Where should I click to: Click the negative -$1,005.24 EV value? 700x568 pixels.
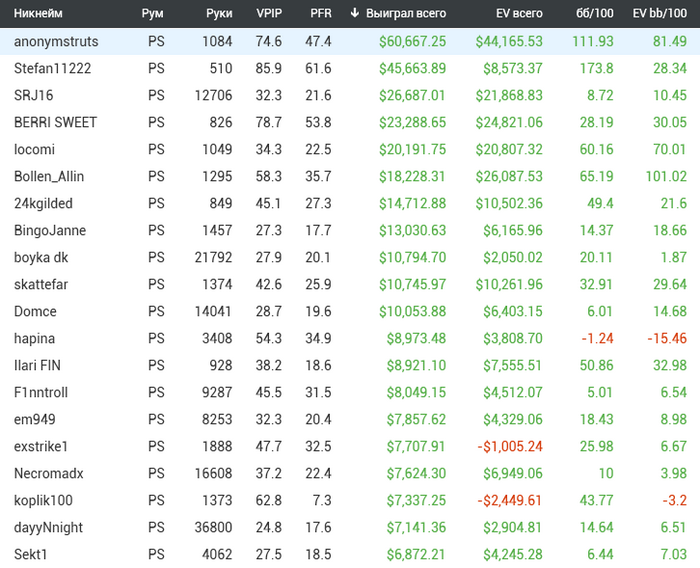[510, 447]
